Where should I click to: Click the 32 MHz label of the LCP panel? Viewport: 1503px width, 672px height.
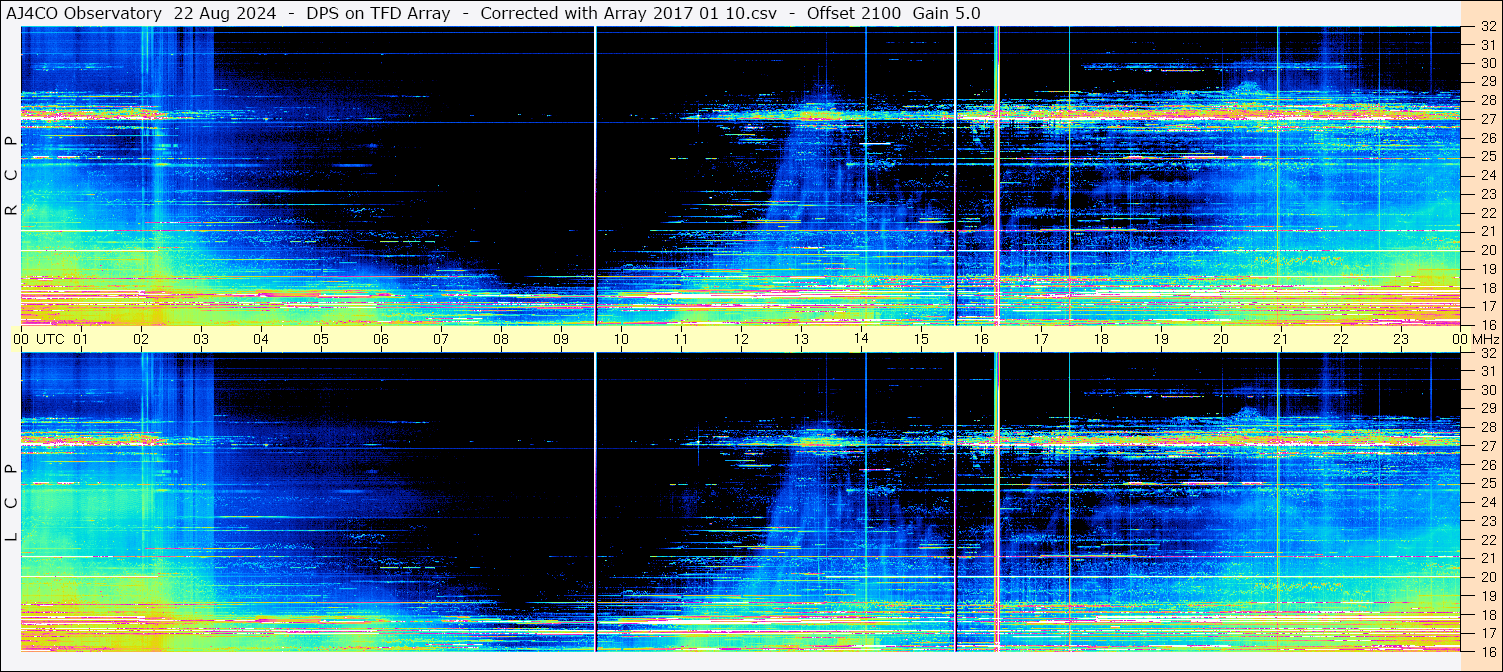(x=1487, y=353)
